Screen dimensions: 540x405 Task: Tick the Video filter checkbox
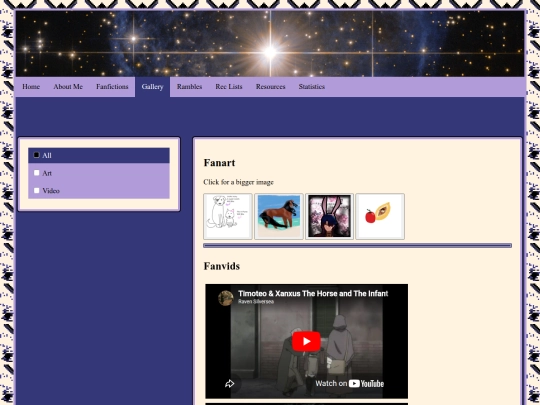tap(37, 190)
